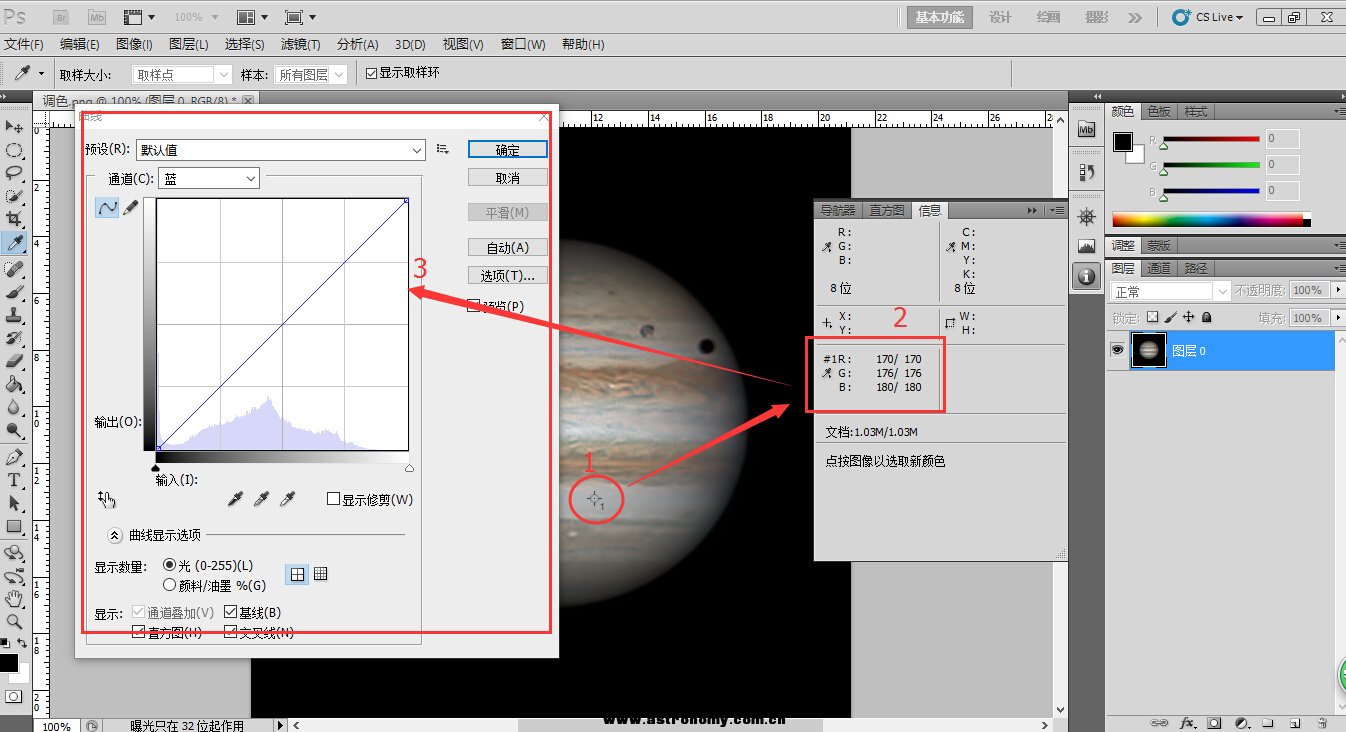Create a new fill or adjustment layer
Screen dimensions: 1346x732
click(x=1241, y=722)
